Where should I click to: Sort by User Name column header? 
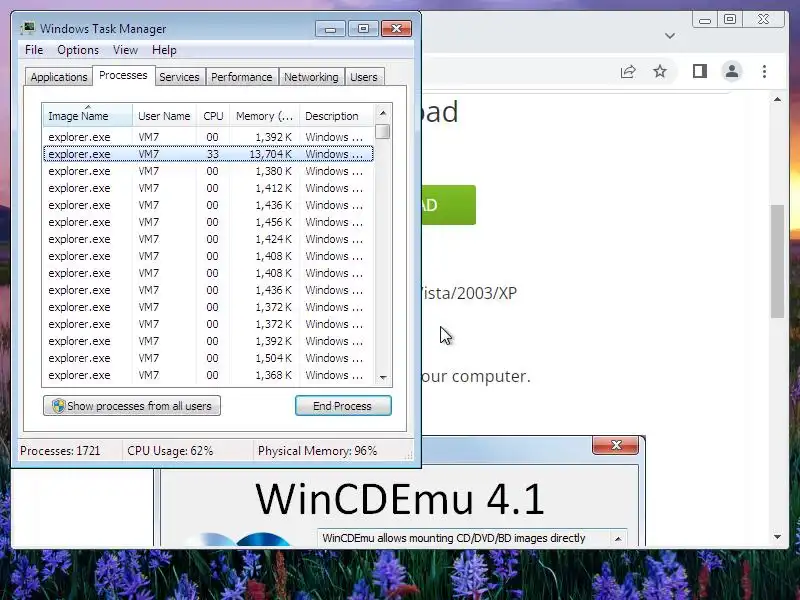164,116
